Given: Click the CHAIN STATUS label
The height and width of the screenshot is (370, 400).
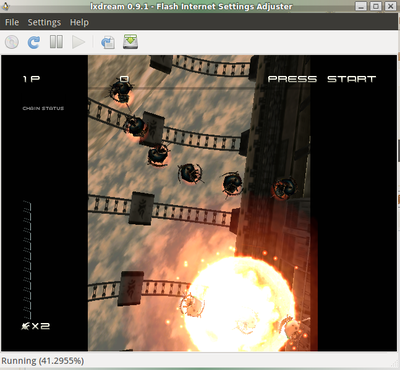Looking at the screenshot, I should coord(43,108).
